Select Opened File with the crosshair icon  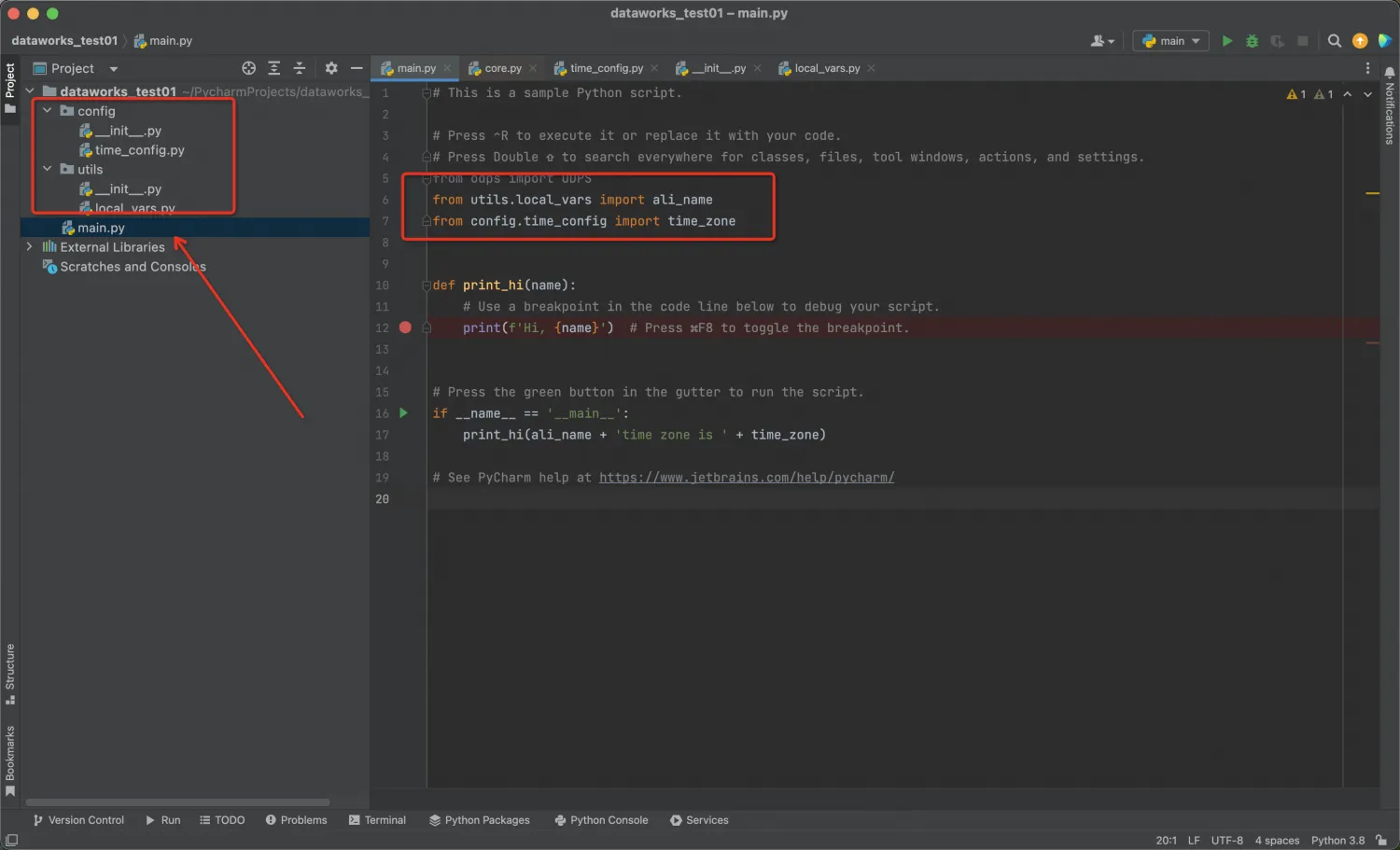click(x=248, y=67)
